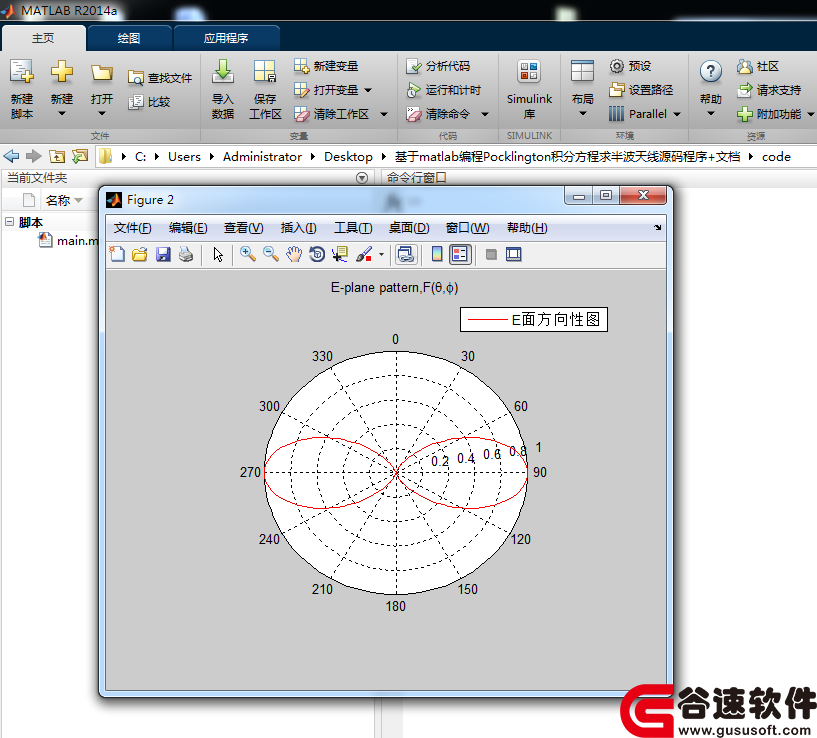Collapse the 脚本 group in Current Folder

coord(9,222)
